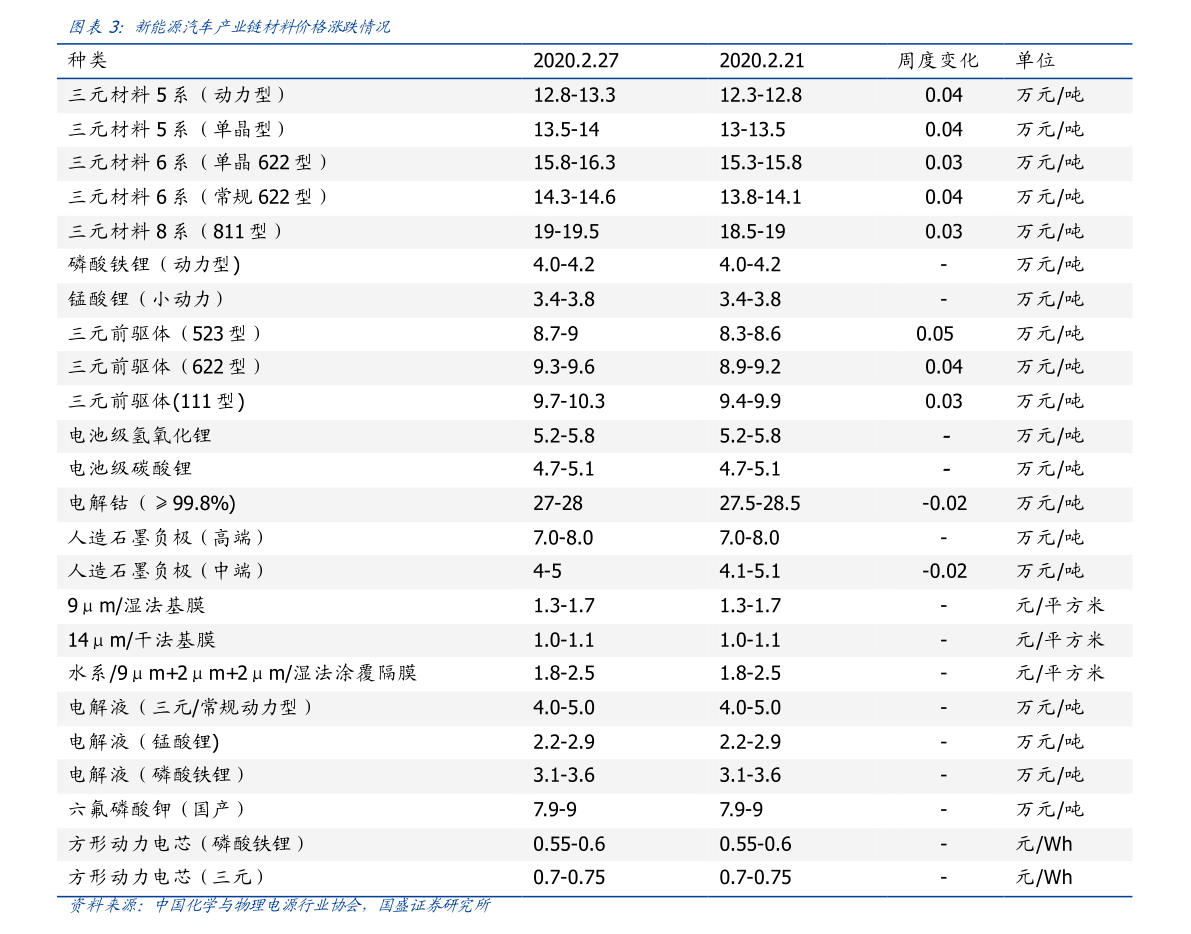
Task: Select the 电池级氢氧化锂 row label
Action: [x=140, y=435]
